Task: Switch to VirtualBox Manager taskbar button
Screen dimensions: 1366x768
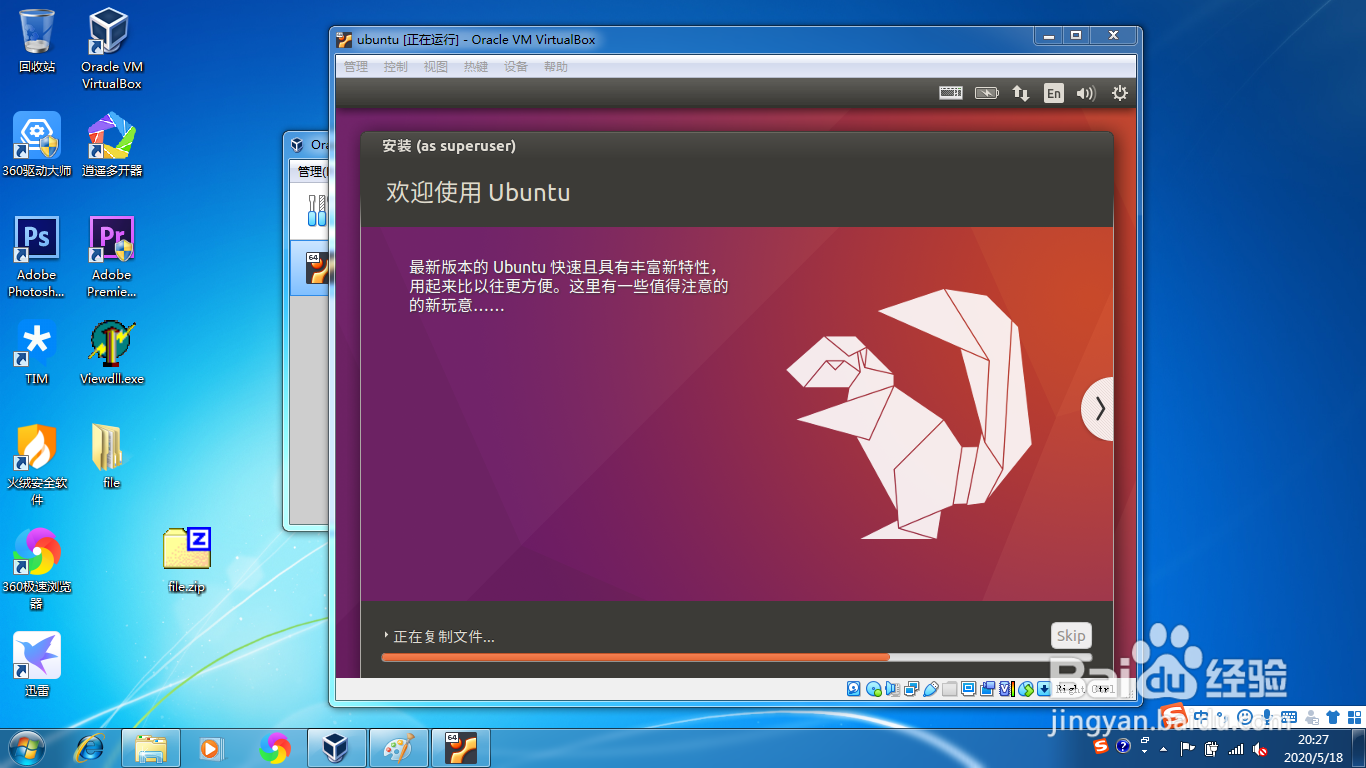Action: 336,747
